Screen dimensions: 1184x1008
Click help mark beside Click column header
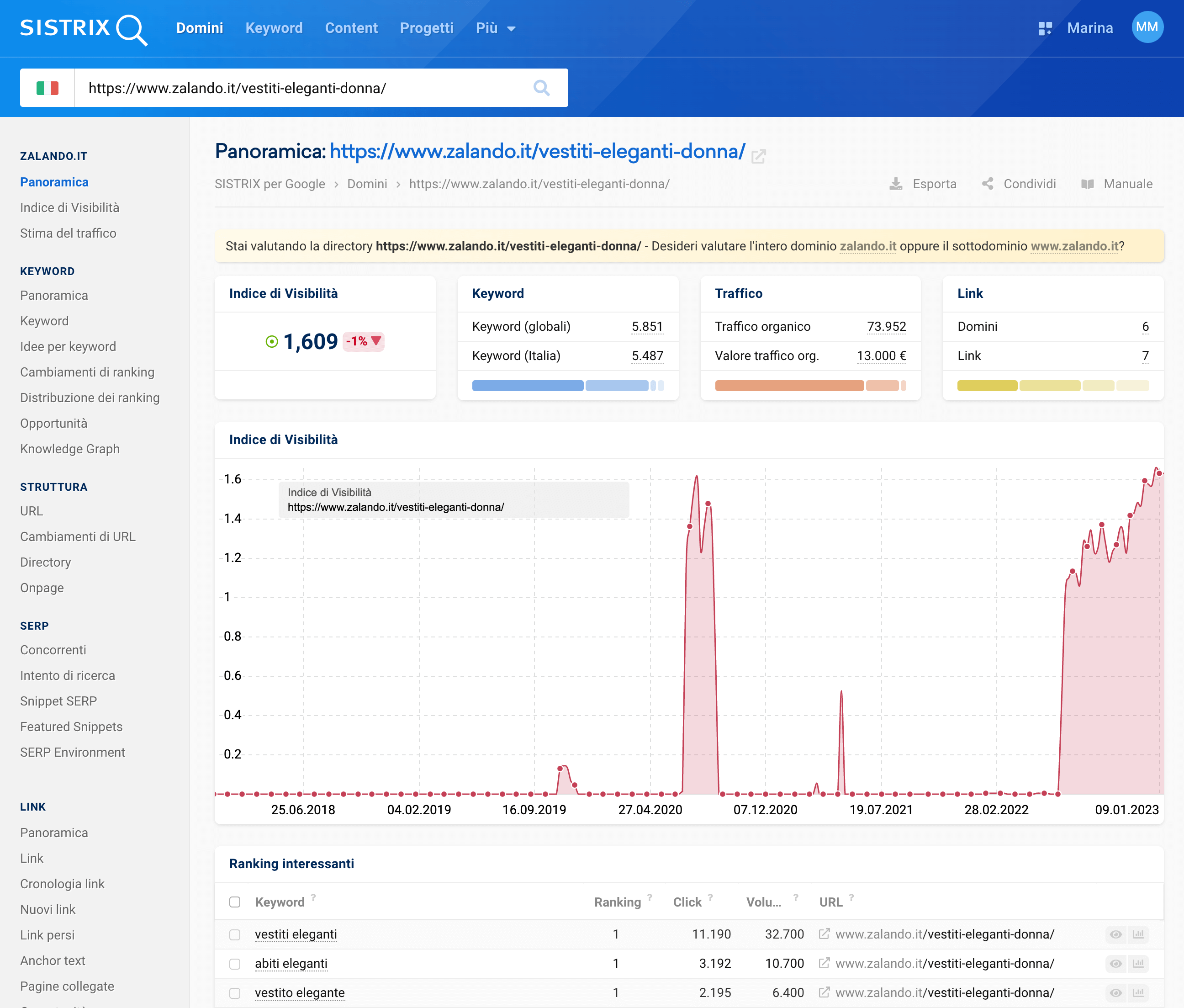click(x=710, y=897)
